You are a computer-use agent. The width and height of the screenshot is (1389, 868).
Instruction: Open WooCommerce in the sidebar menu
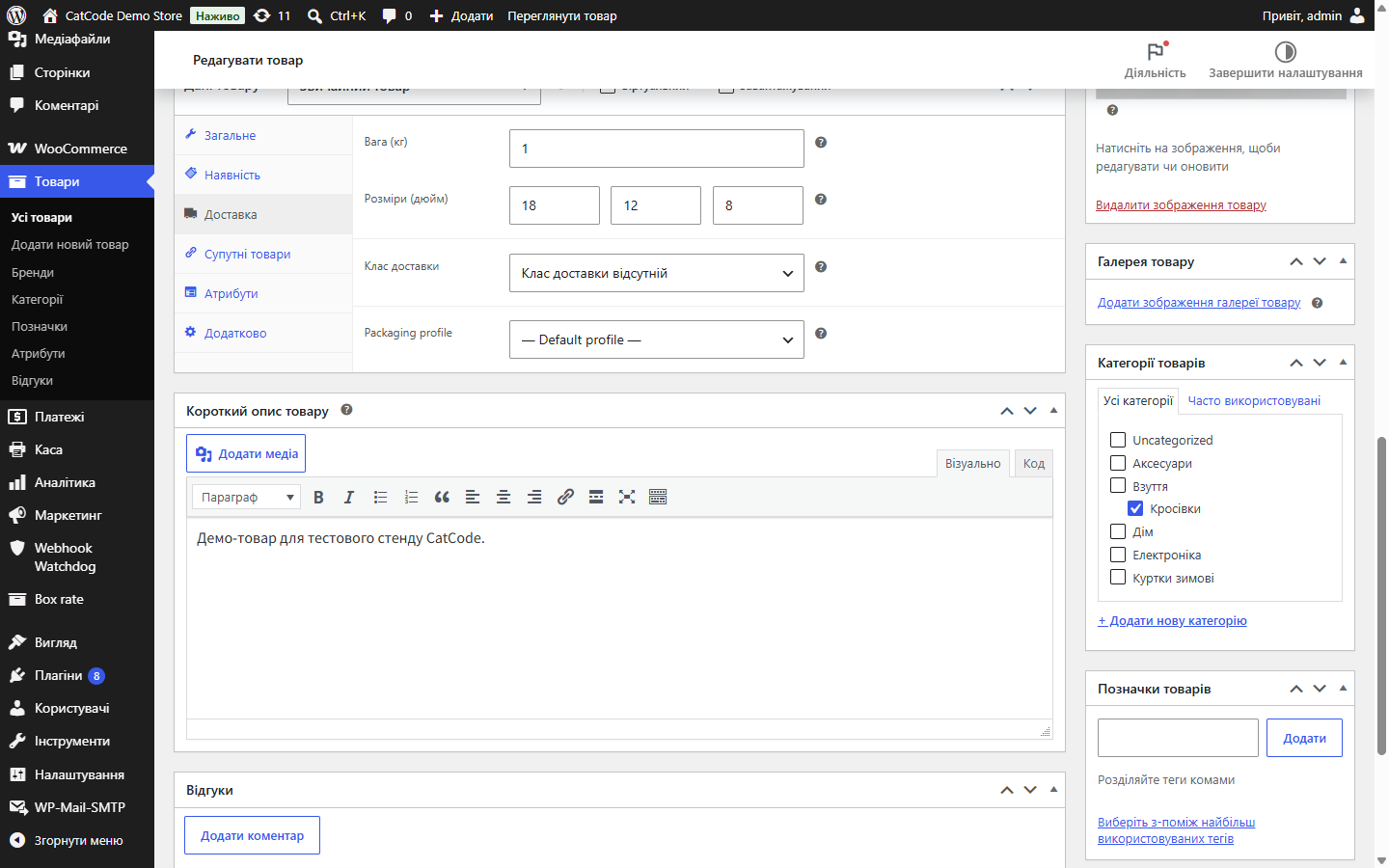[x=77, y=149]
